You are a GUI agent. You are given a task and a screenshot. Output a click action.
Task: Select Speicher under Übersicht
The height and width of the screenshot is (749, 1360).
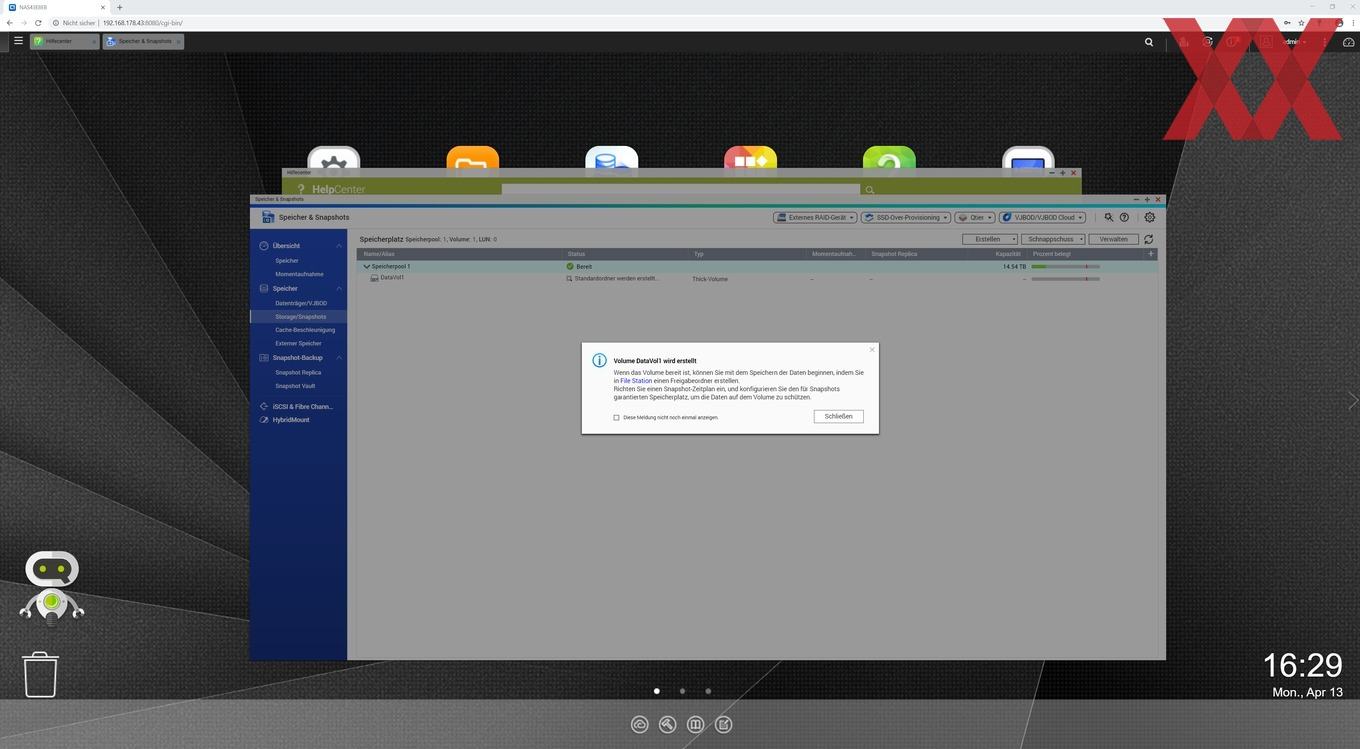(287, 261)
